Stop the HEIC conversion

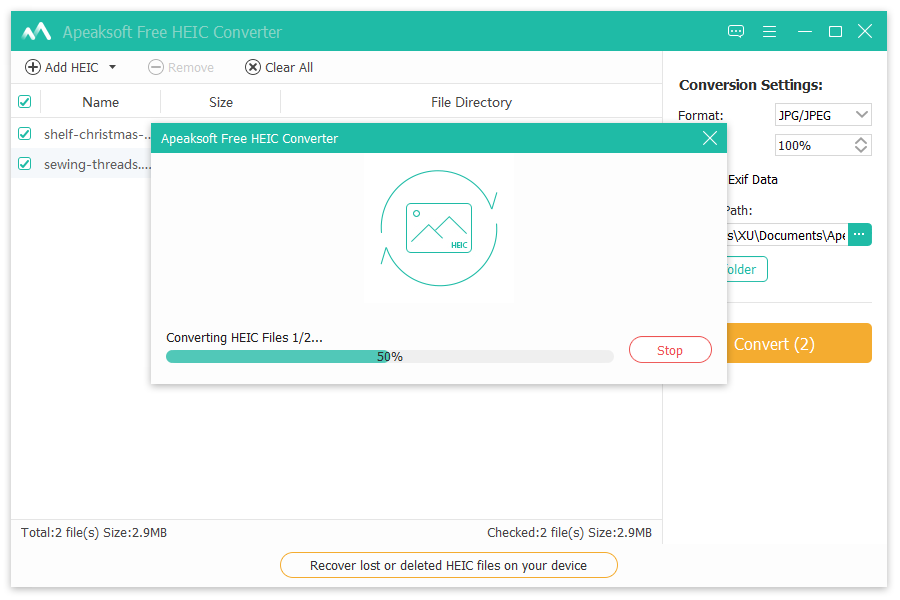pyautogui.click(x=670, y=350)
